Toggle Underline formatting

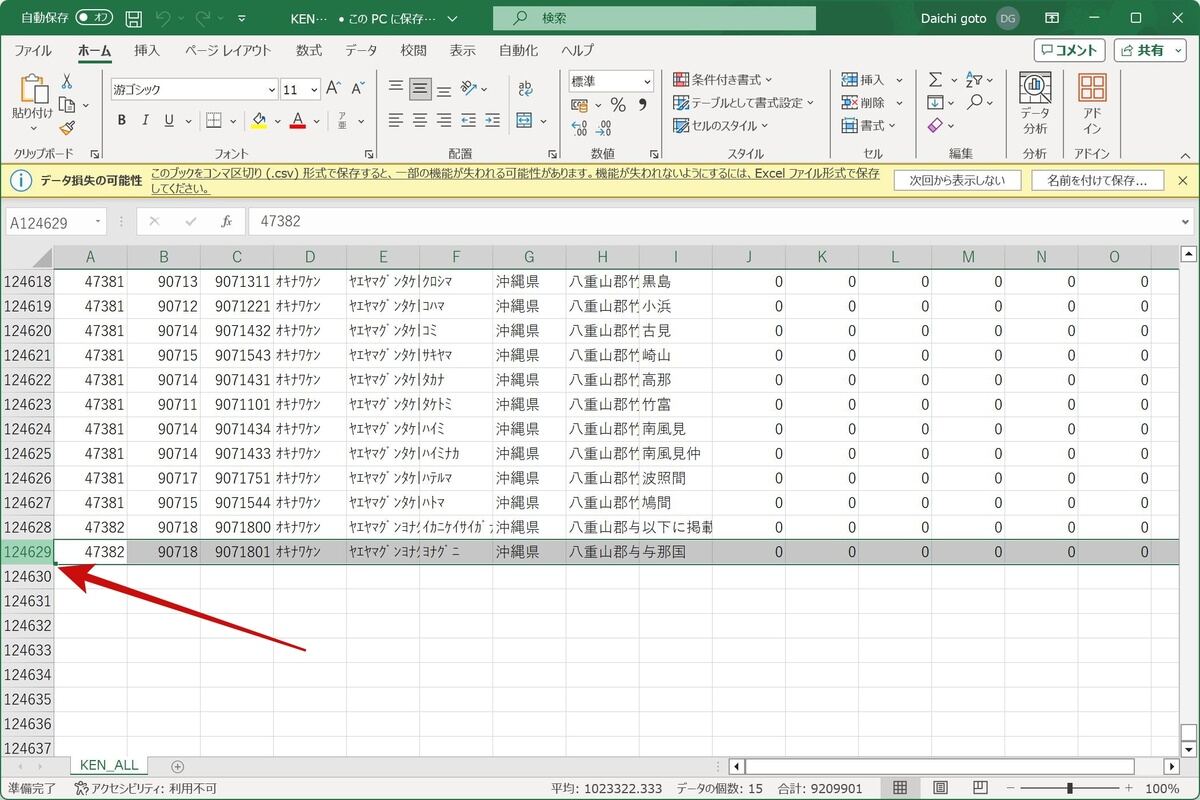click(169, 121)
